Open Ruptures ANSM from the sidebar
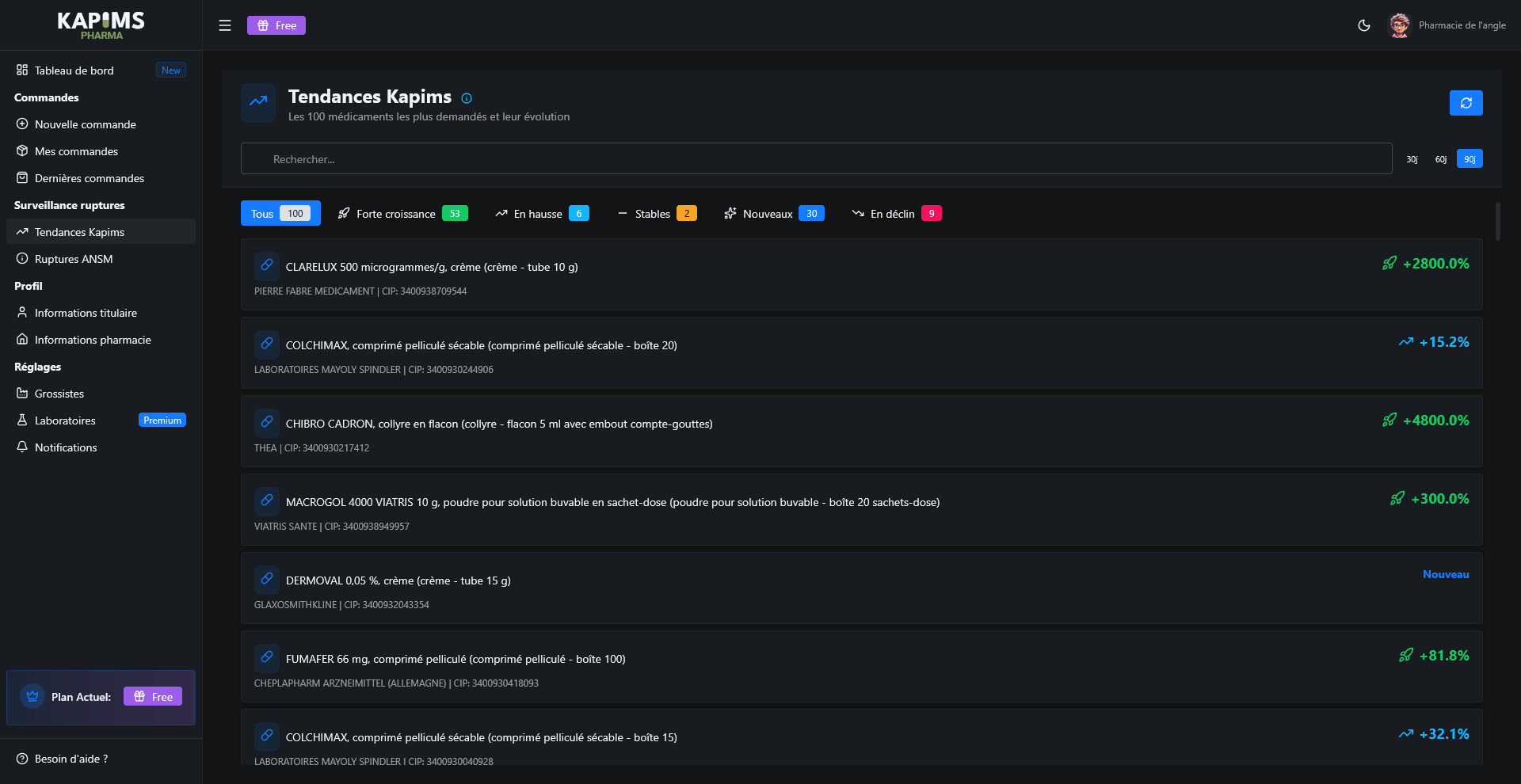The image size is (1521, 784). tap(73, 258)
